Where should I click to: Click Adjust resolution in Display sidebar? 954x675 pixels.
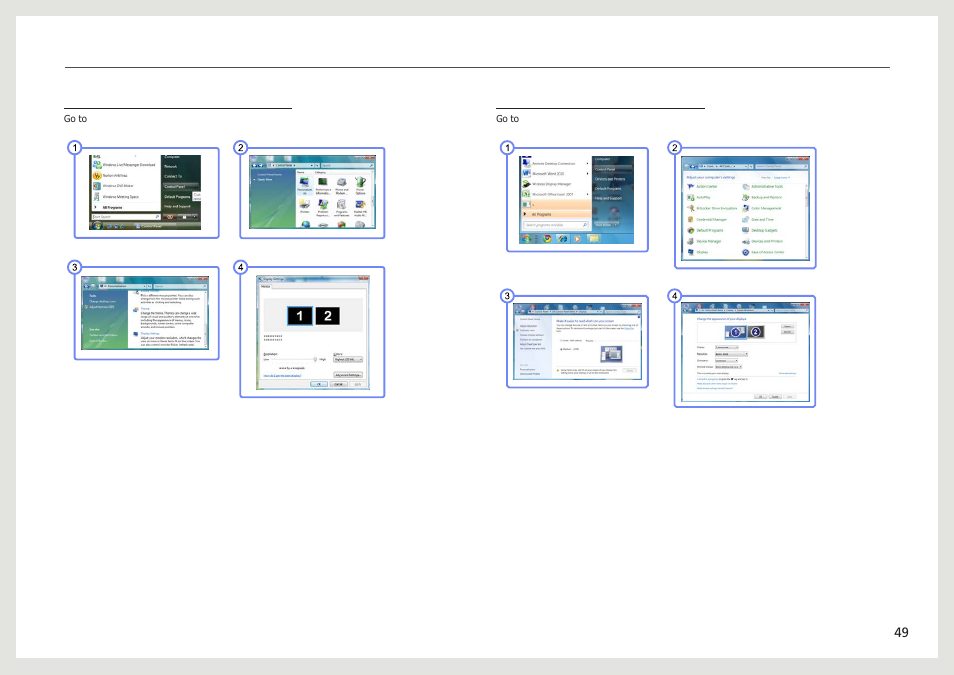click(x=528, y=326)
